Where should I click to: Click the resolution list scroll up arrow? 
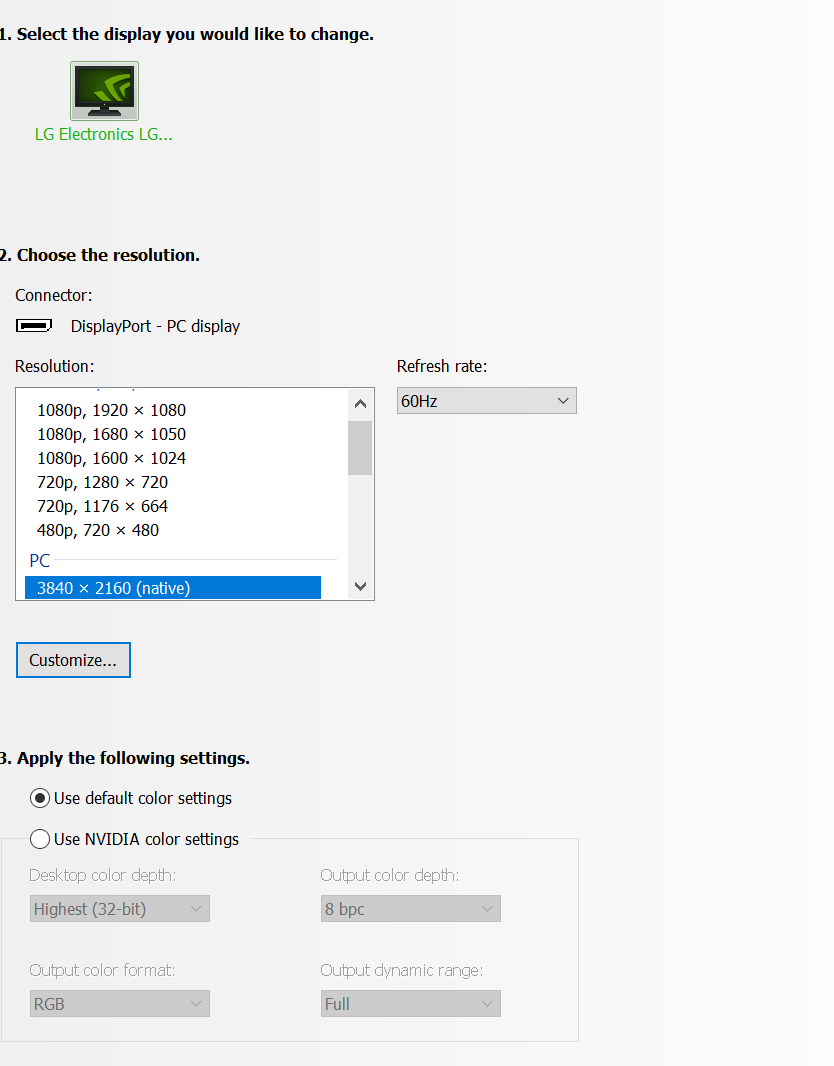360,404
